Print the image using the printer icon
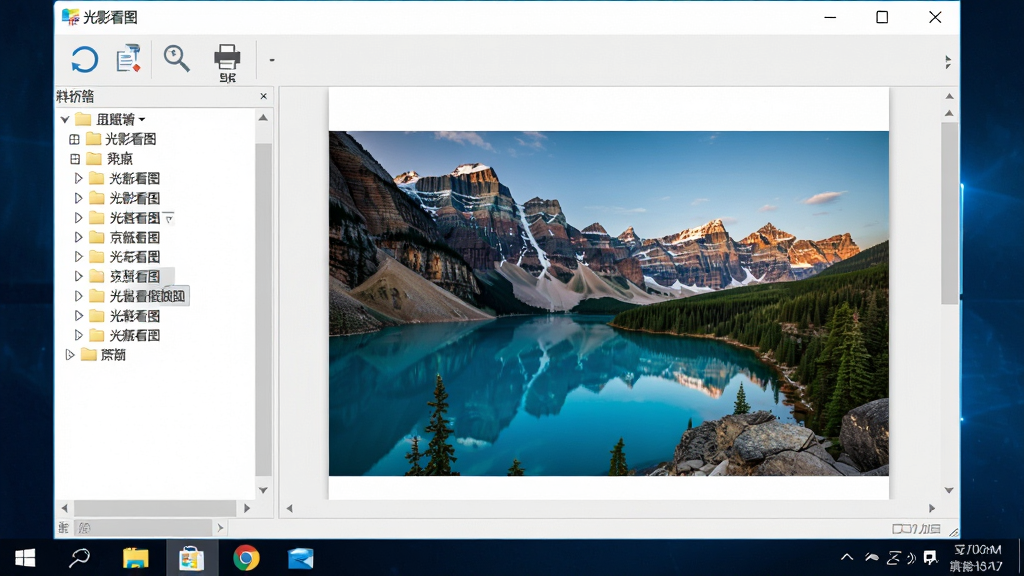Image resolution: width=1024 pixels, height=576 pixels. point(227,57)
